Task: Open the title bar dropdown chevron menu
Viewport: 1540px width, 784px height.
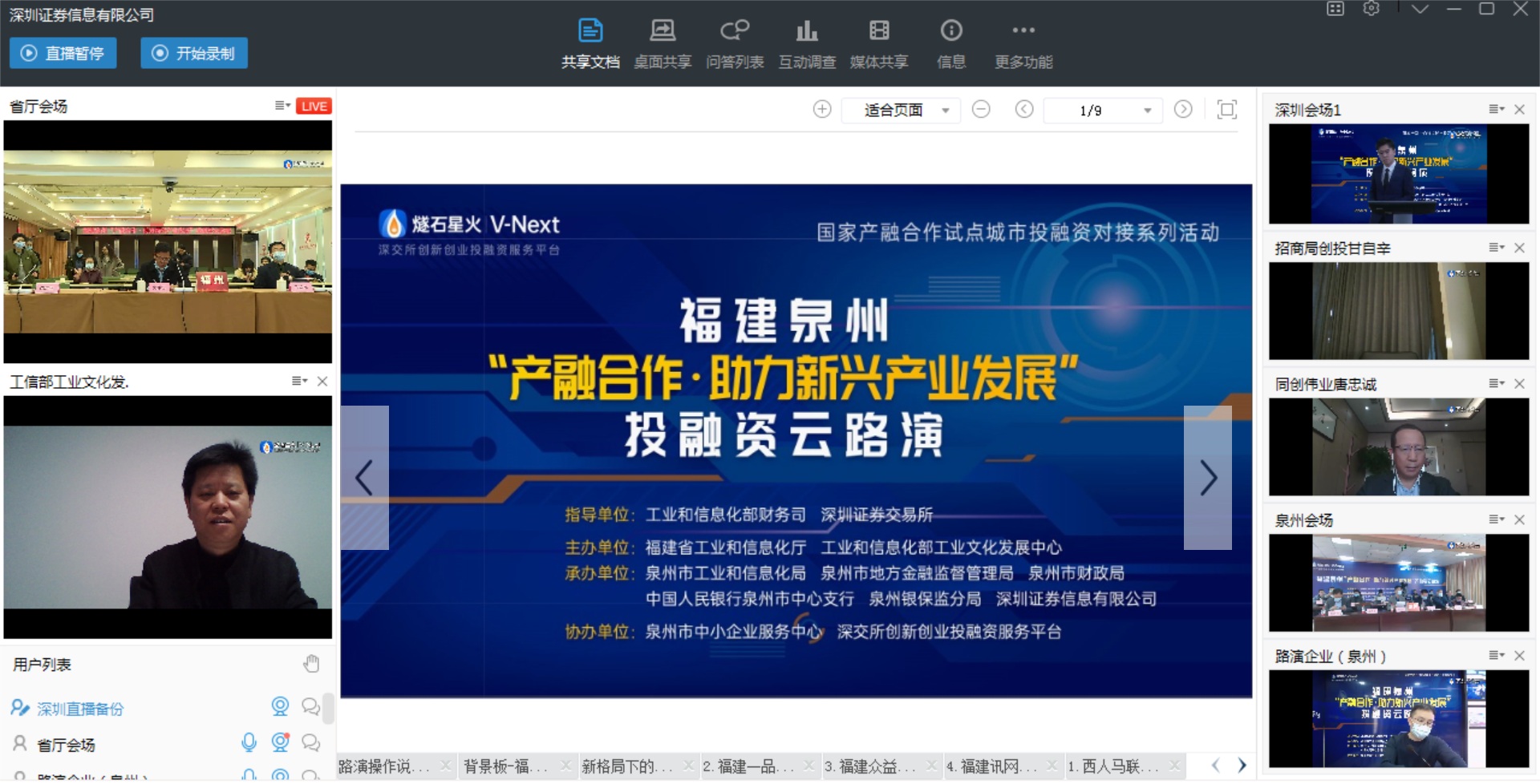Action: click(x=1420, y=9)
